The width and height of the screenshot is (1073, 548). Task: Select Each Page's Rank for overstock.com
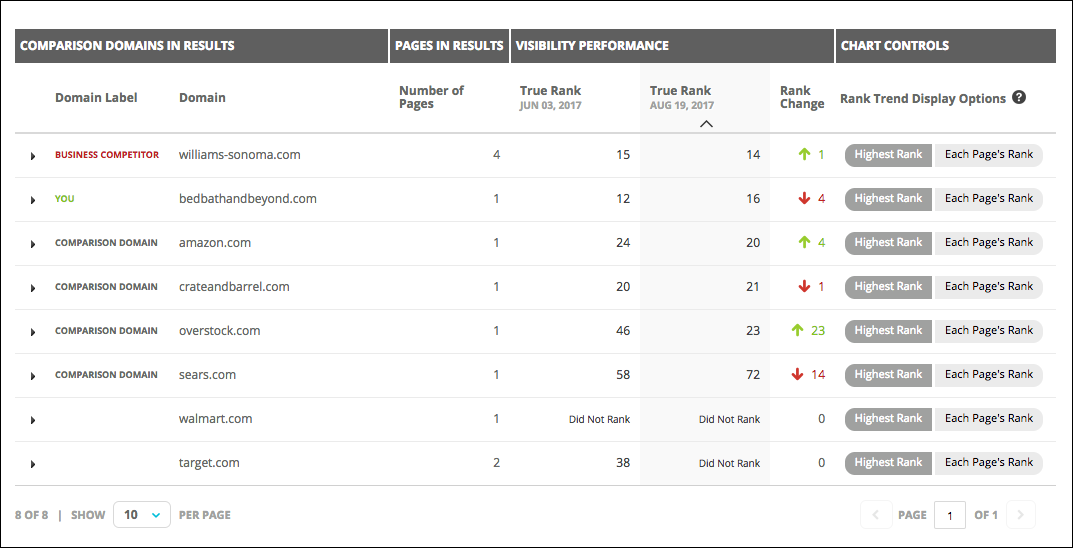pos(989,330)
